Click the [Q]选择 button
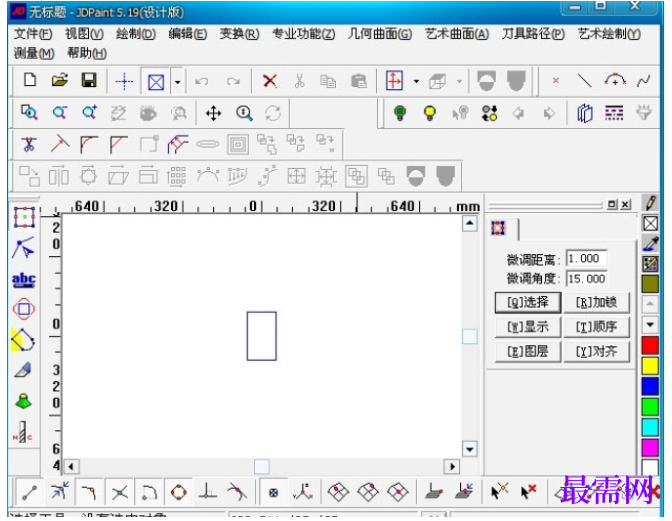This screenshot has width=672, height=521. pyautogui.click(x=528, y=302)
